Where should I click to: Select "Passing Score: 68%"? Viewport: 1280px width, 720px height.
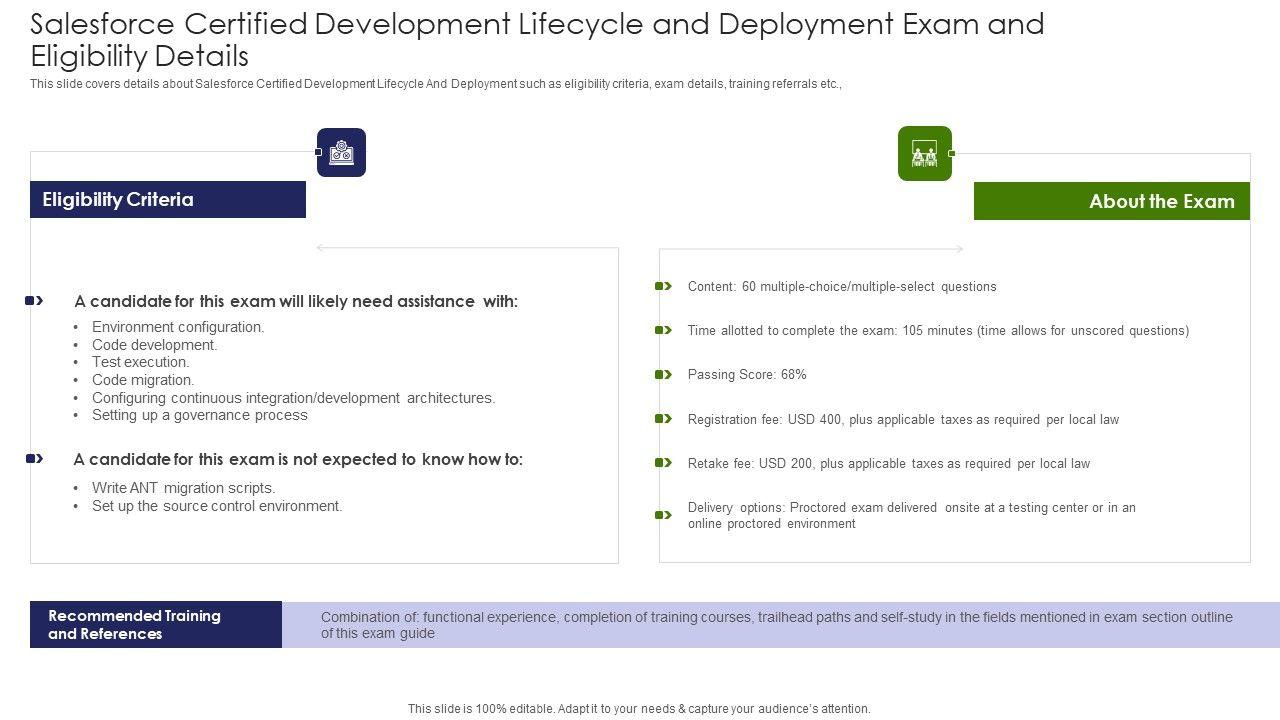[747, 375]
